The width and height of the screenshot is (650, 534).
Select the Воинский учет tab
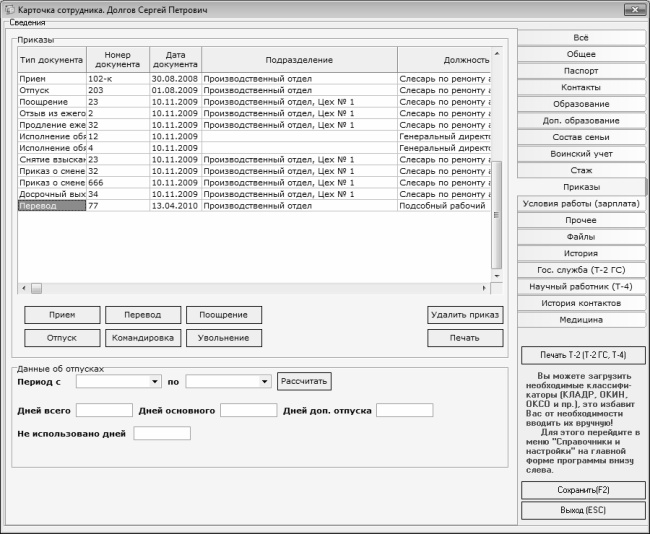coord(581,154)
